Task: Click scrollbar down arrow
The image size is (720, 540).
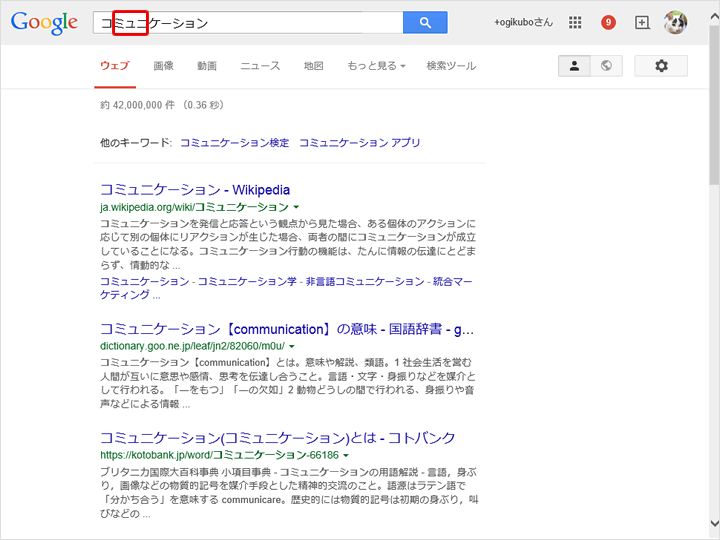Action: coord(714,523)
